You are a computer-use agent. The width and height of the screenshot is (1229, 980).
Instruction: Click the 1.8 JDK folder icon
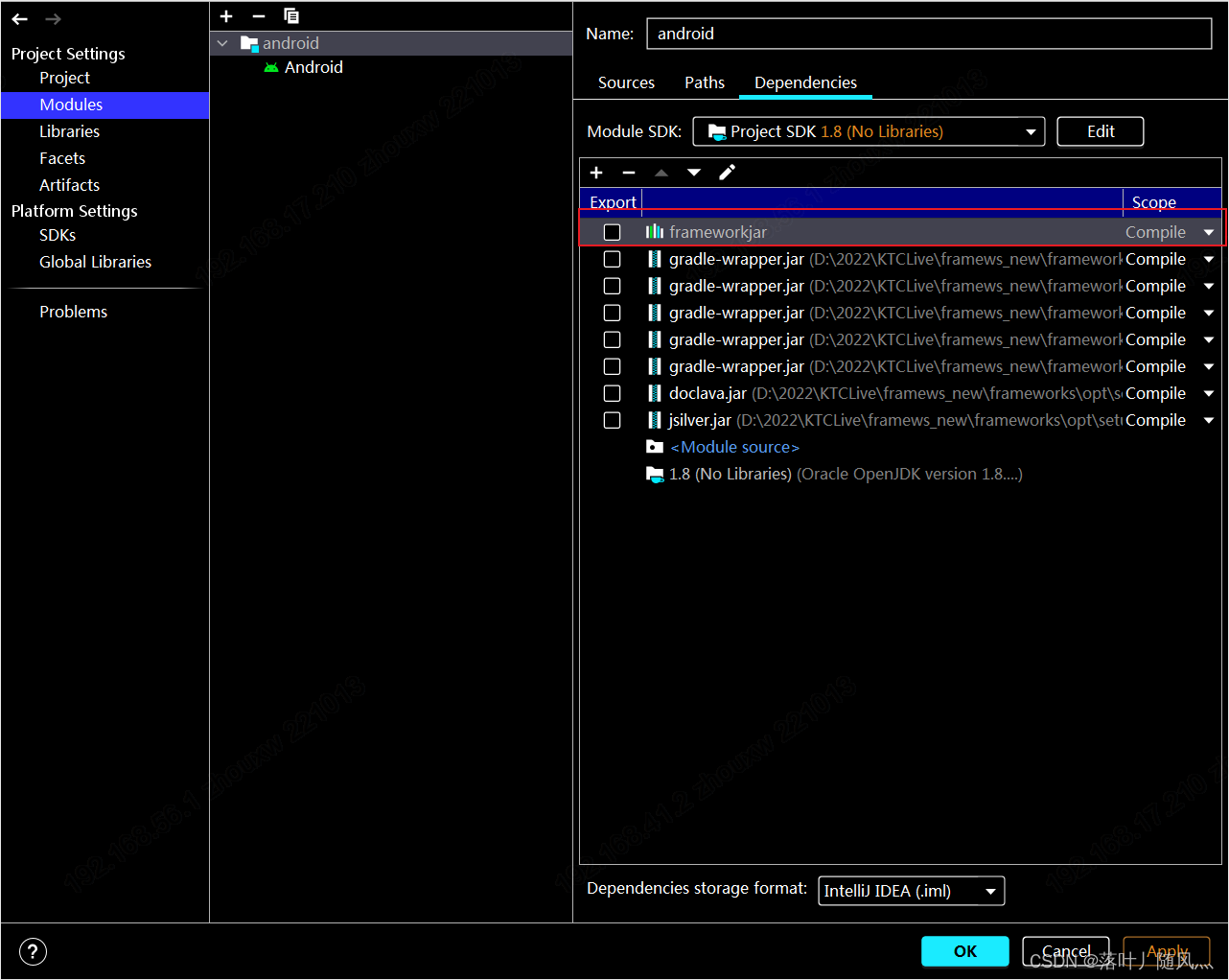point(655,474)
